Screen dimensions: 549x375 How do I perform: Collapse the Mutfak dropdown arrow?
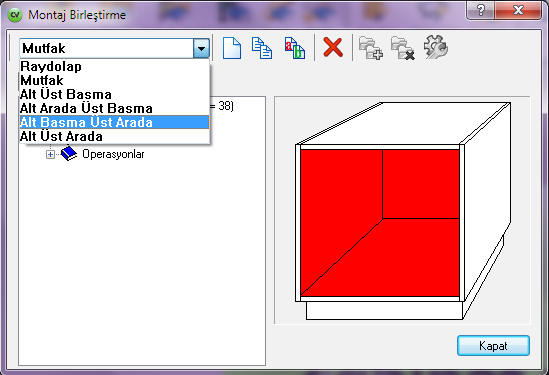[x=201, y=48]
